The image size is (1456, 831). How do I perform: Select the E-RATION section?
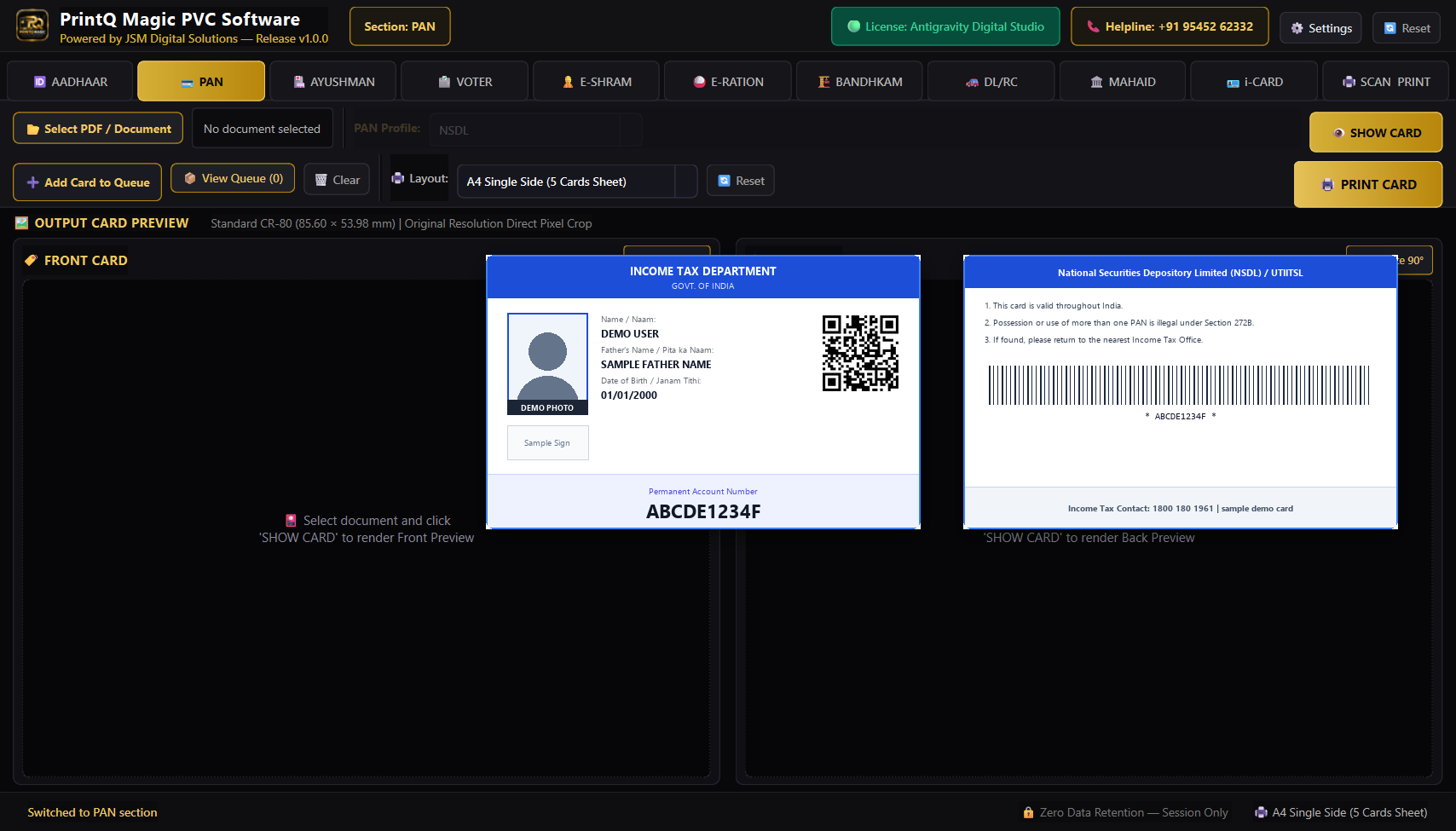[727, 82]
